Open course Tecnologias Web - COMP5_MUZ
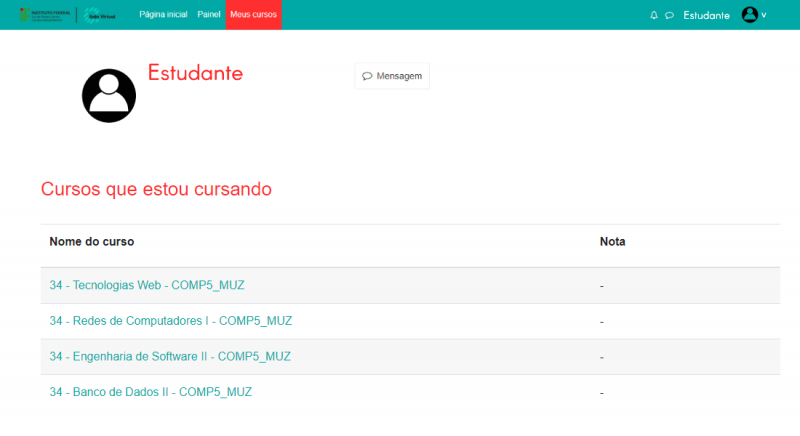This screenshot has height=436, width=800. click(147, 285)
